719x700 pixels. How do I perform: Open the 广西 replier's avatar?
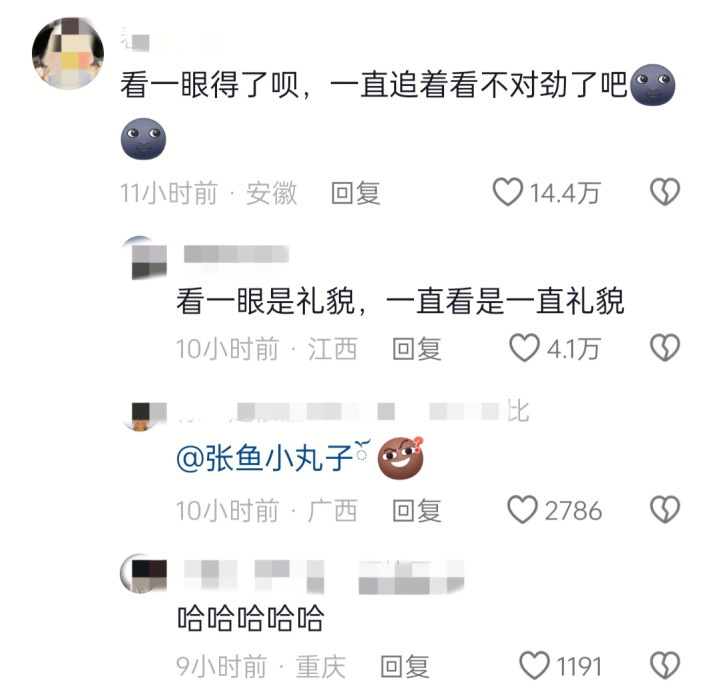(x=144, y=416)
